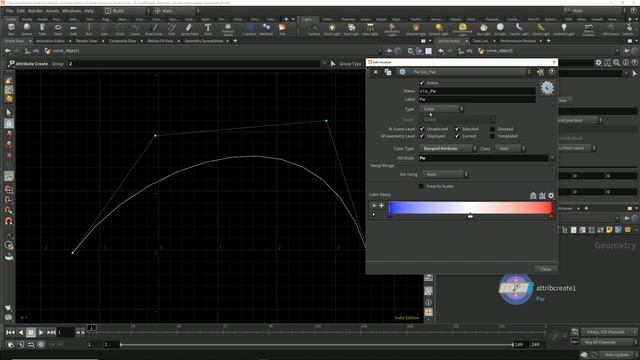
Task: Switch to the Geometry Spreadsheet tab
Action: (204, 41)
